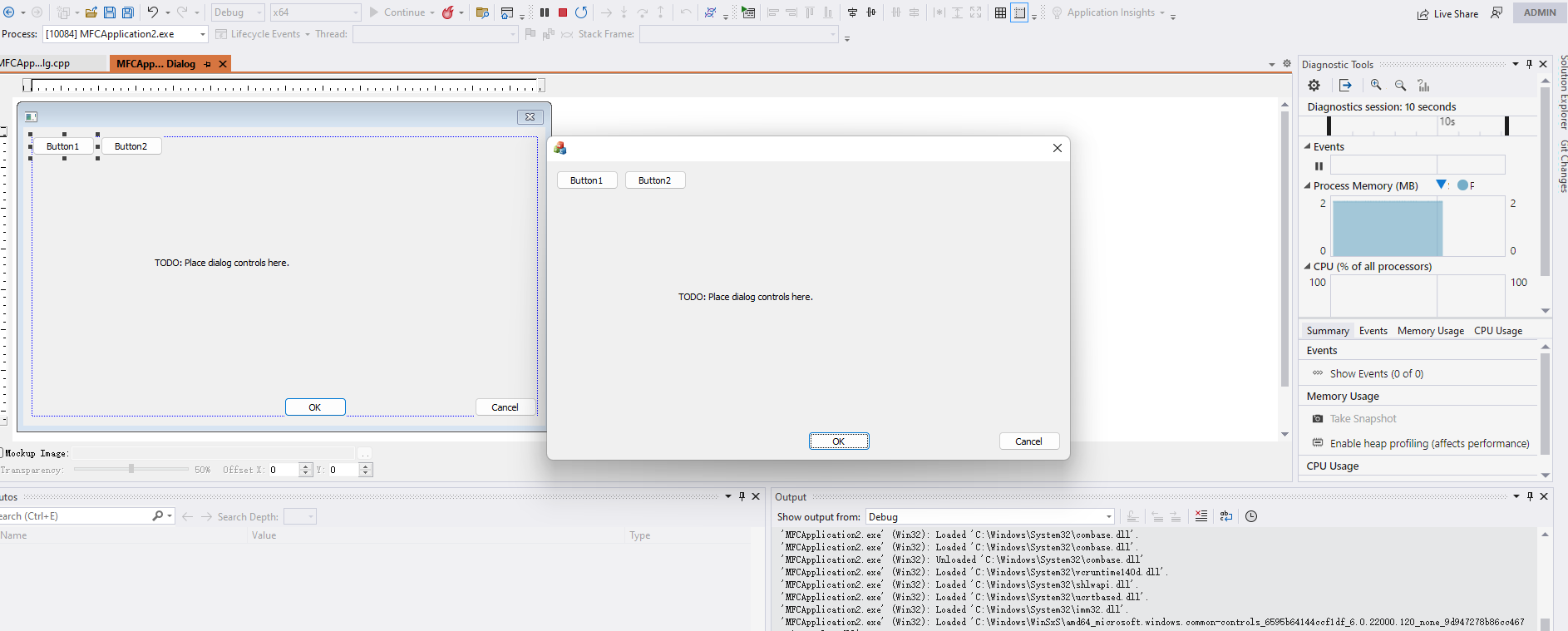Save all files with double disk icon

(x=128, y=12)
